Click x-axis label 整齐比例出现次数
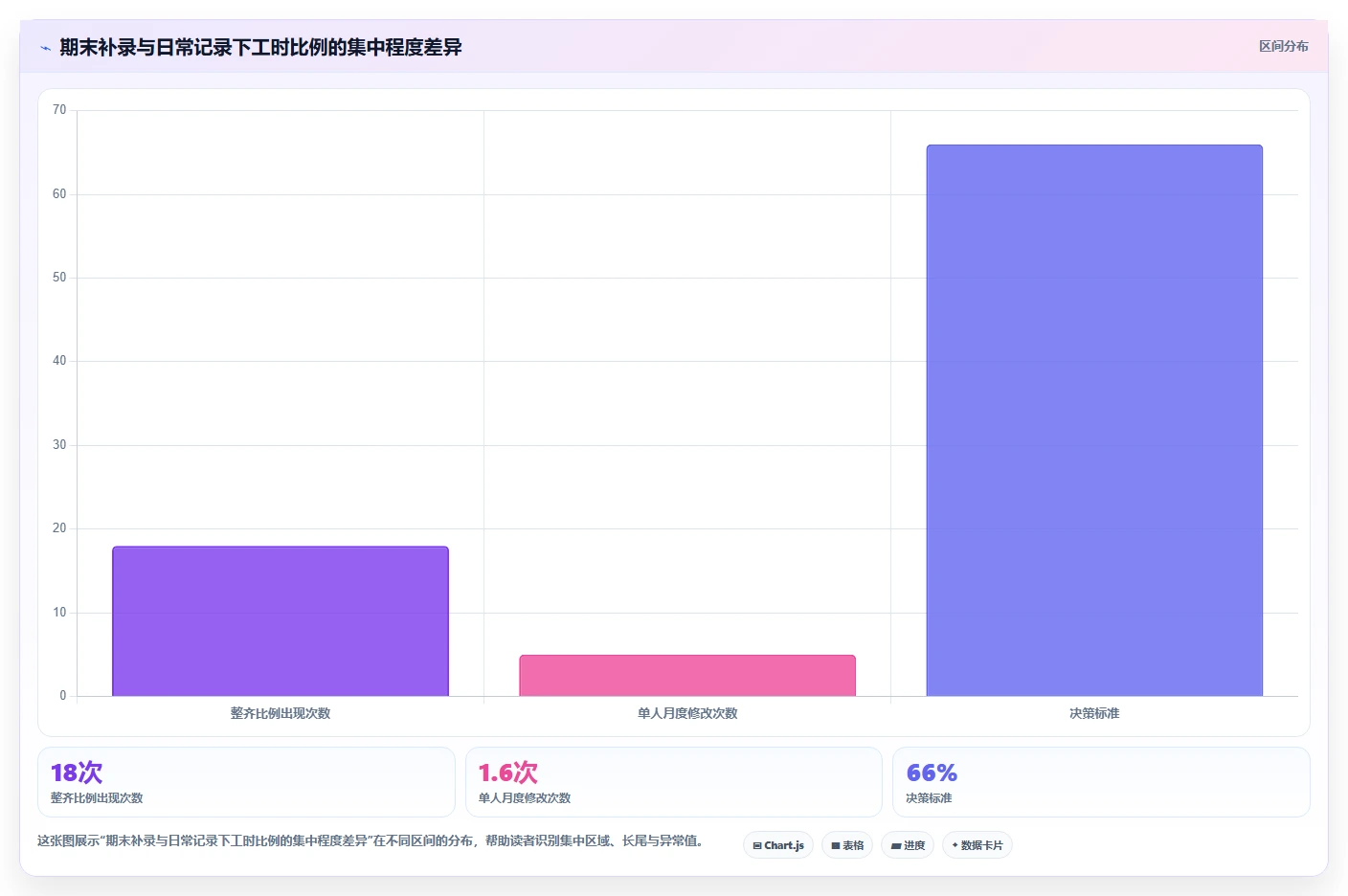1348x896 pixels. point(281,713)
